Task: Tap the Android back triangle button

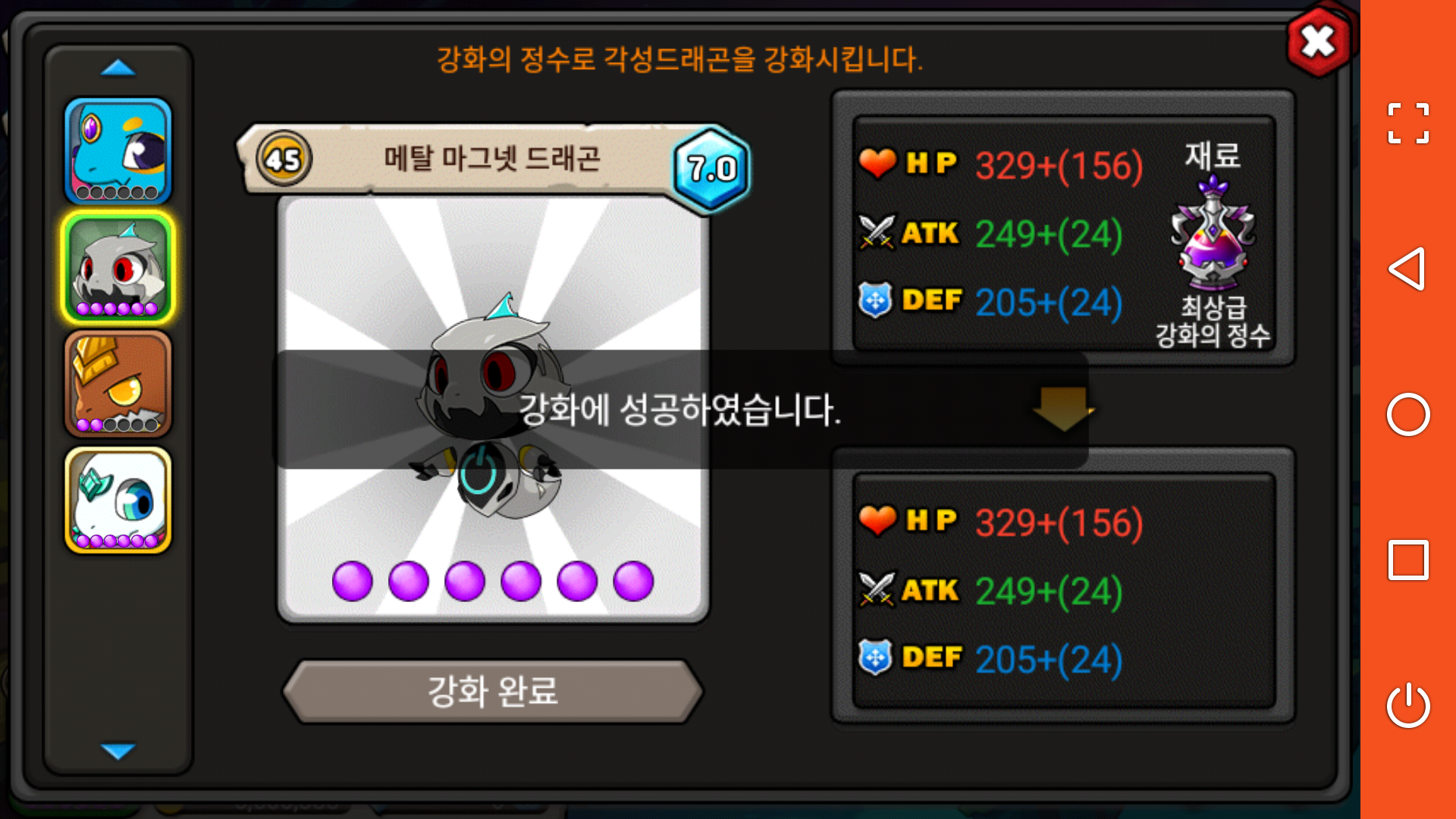Action: [1407, 268]
